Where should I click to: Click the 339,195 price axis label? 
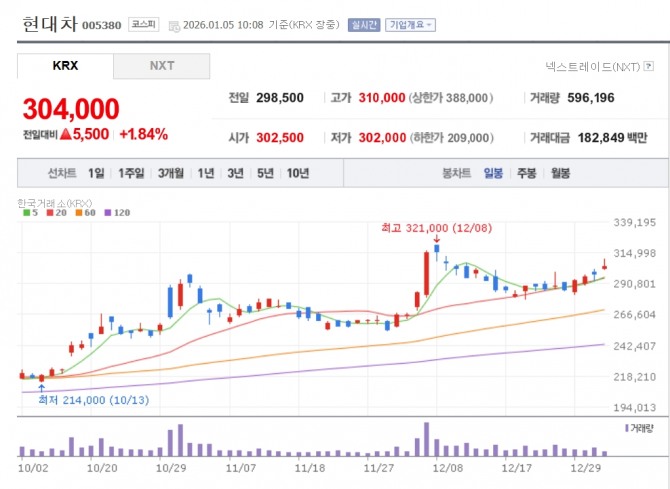635,222
